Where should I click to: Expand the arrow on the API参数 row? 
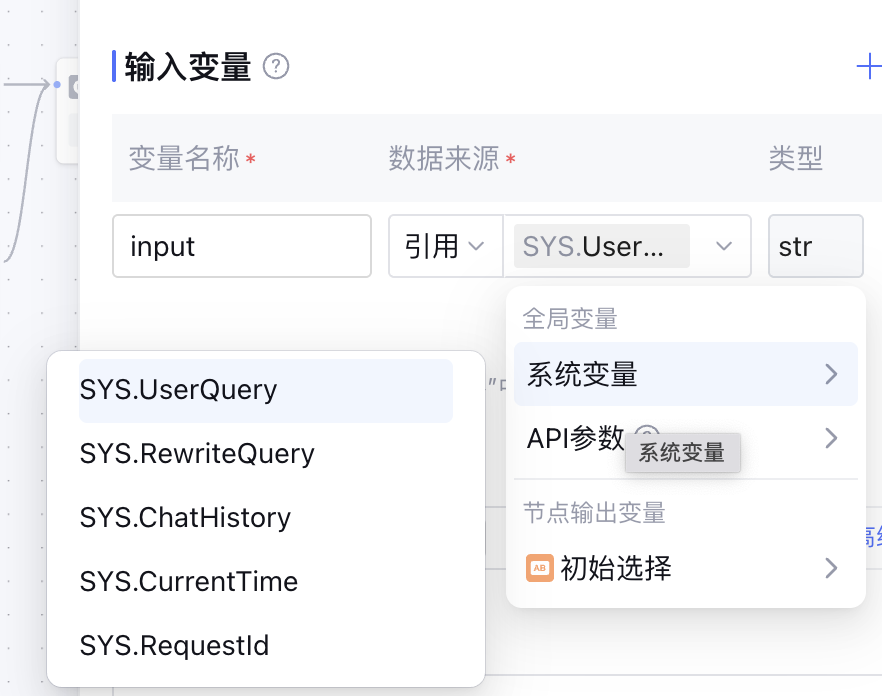(x=831, y=438)
